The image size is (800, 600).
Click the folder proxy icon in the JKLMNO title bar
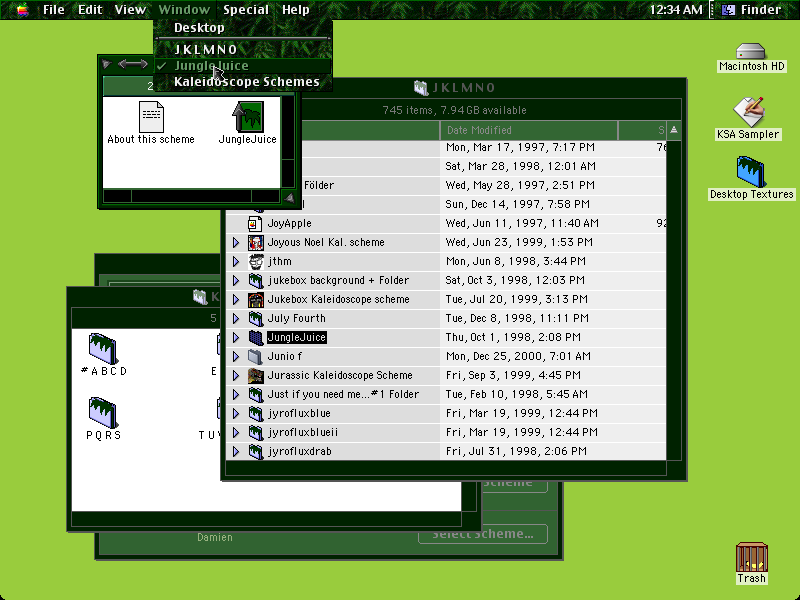(420, 88)
